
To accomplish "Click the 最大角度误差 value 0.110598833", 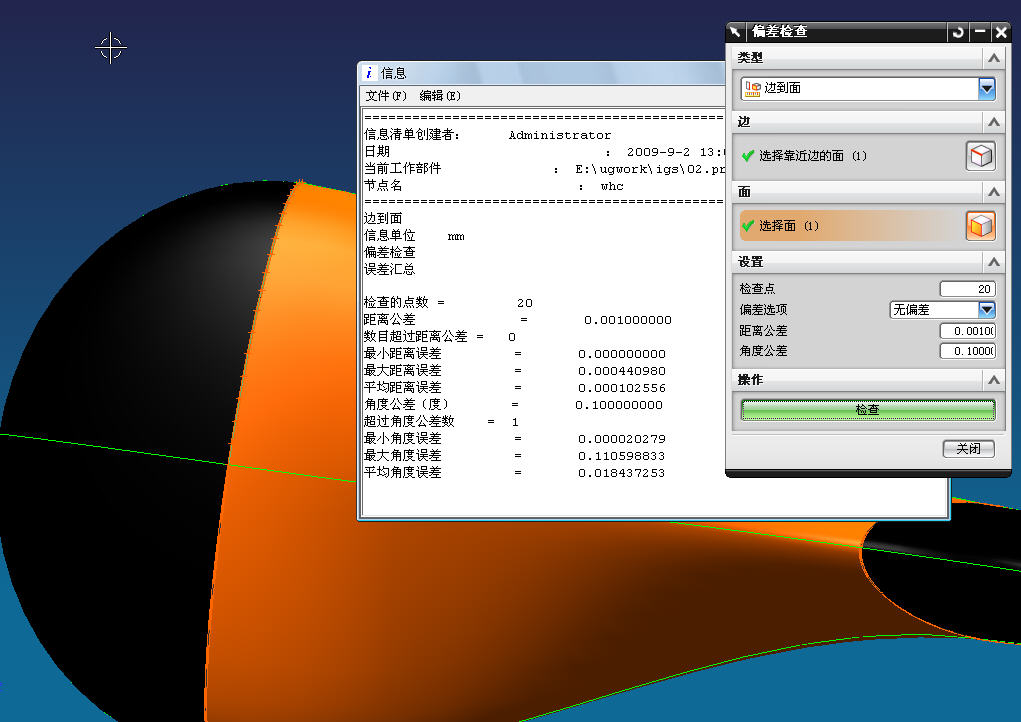I will (x=622, y=456).
